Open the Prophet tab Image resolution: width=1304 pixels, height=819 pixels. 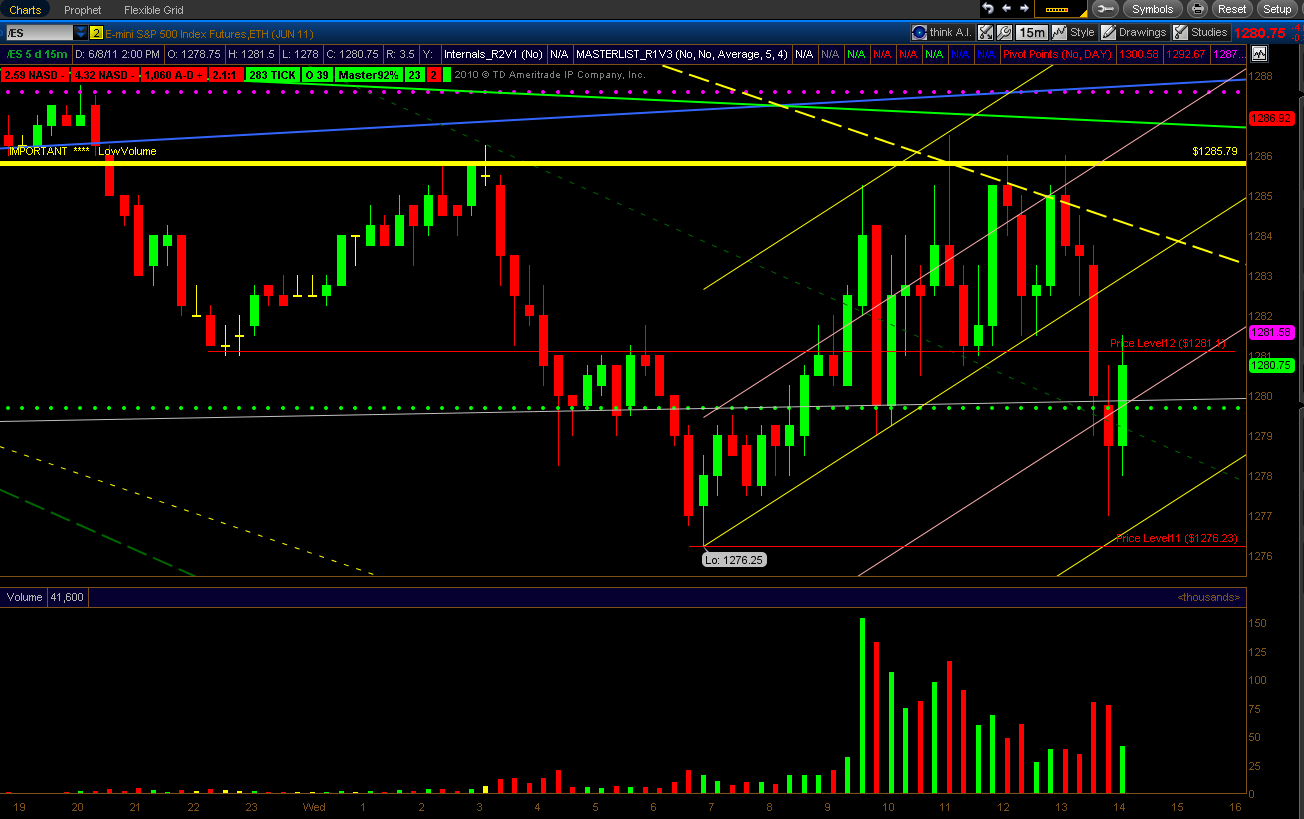(x=83, y=9)
